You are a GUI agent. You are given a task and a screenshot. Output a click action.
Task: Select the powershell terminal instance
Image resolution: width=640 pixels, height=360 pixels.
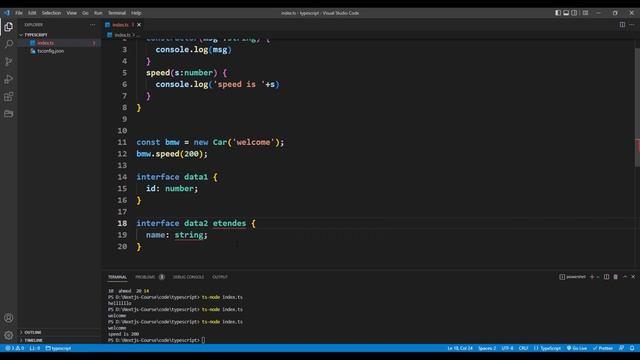[x=572, y=277]
